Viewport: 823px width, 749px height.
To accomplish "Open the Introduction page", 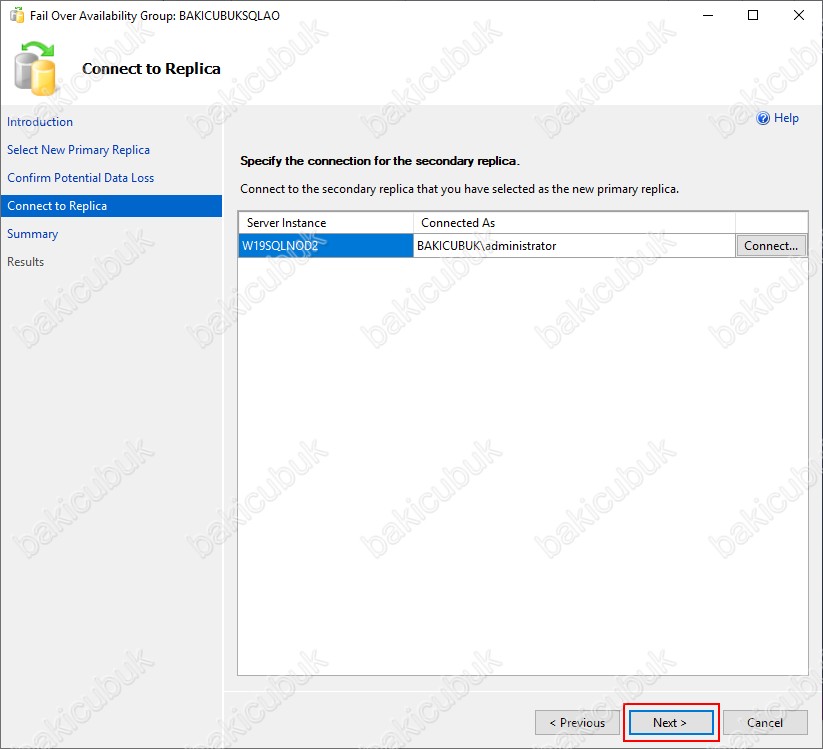I will click(x=40, y=122).
